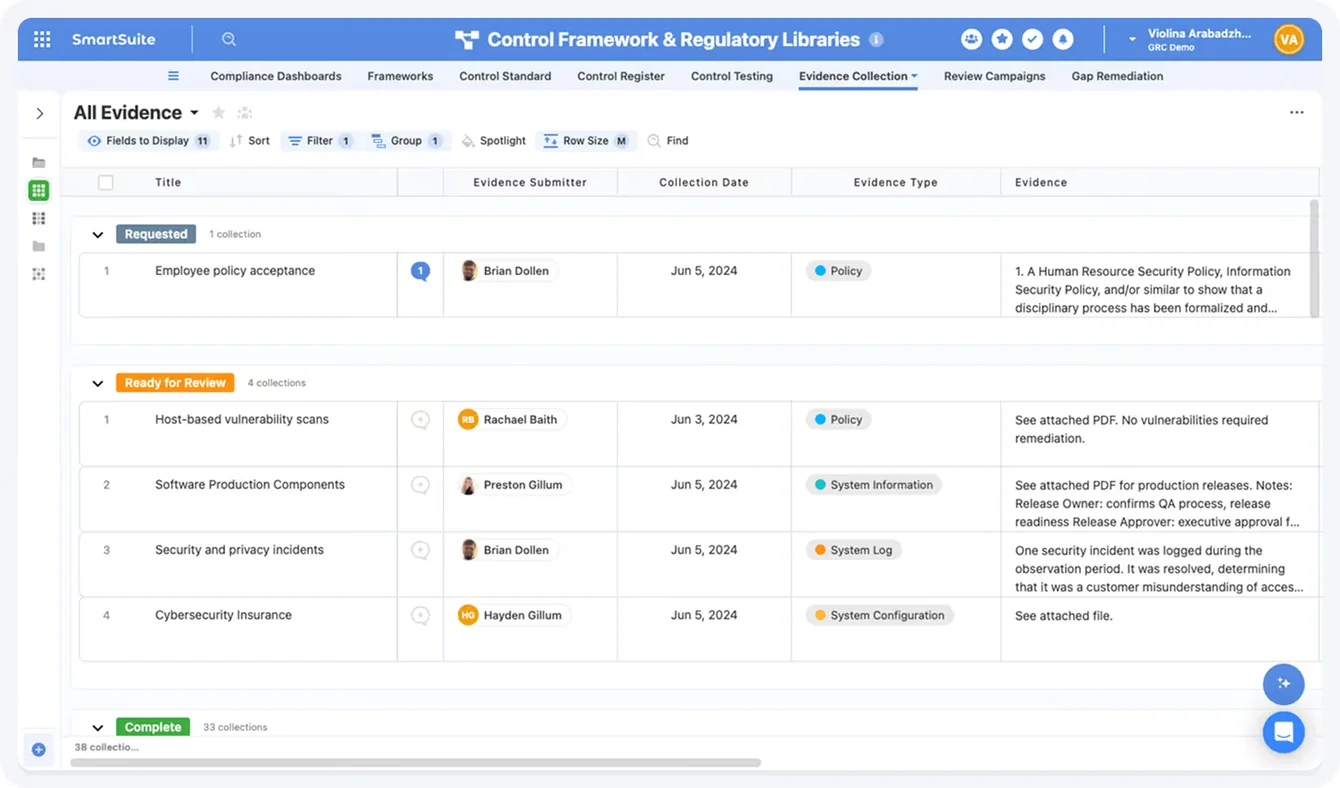Click the top folder icon in sidebar
This screenshot has height=788, width=1340.
click(x=39, y=162)
